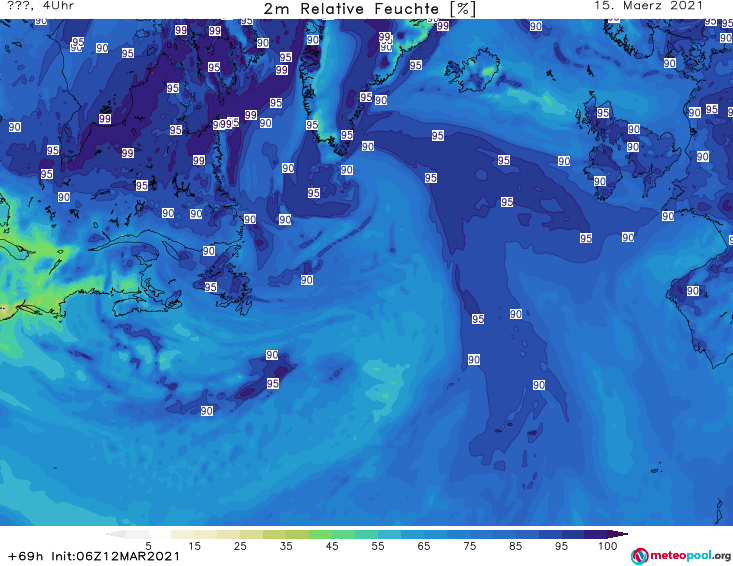Open the meteopool.org link text
The height and width of the screenshot is (566, 733).
[x=690, y=556]
